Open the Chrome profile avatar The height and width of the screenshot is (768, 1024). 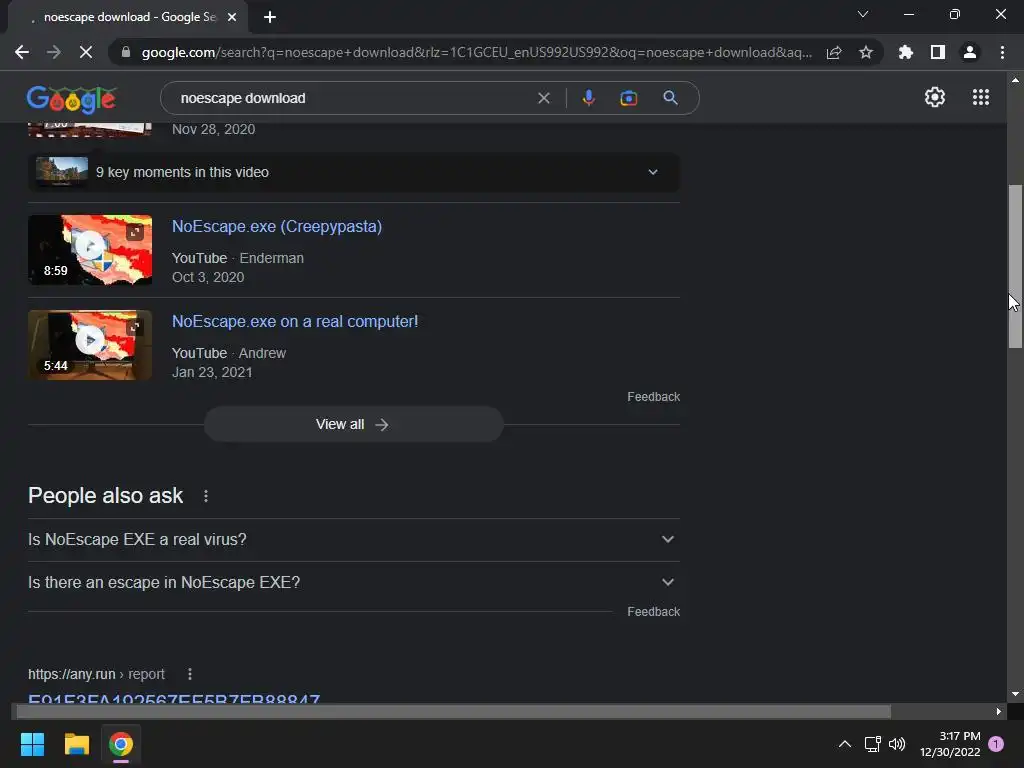point(970,52)
